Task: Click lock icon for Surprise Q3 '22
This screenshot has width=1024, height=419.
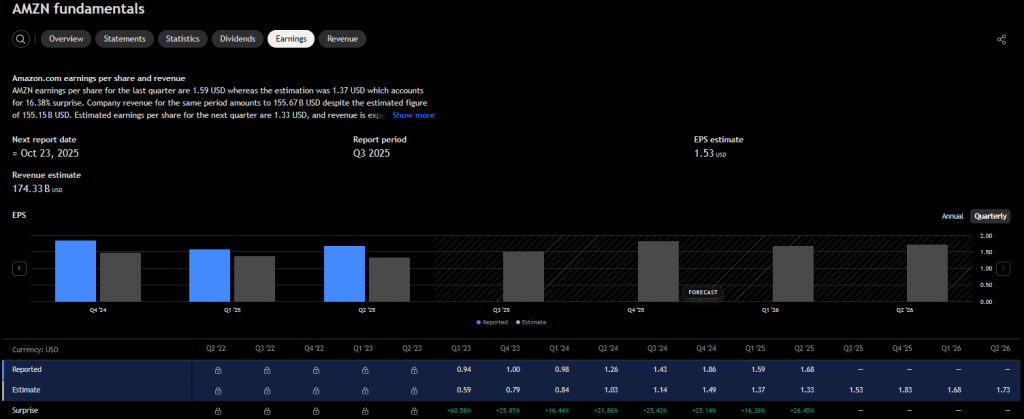Action: [x=267, y=411]
